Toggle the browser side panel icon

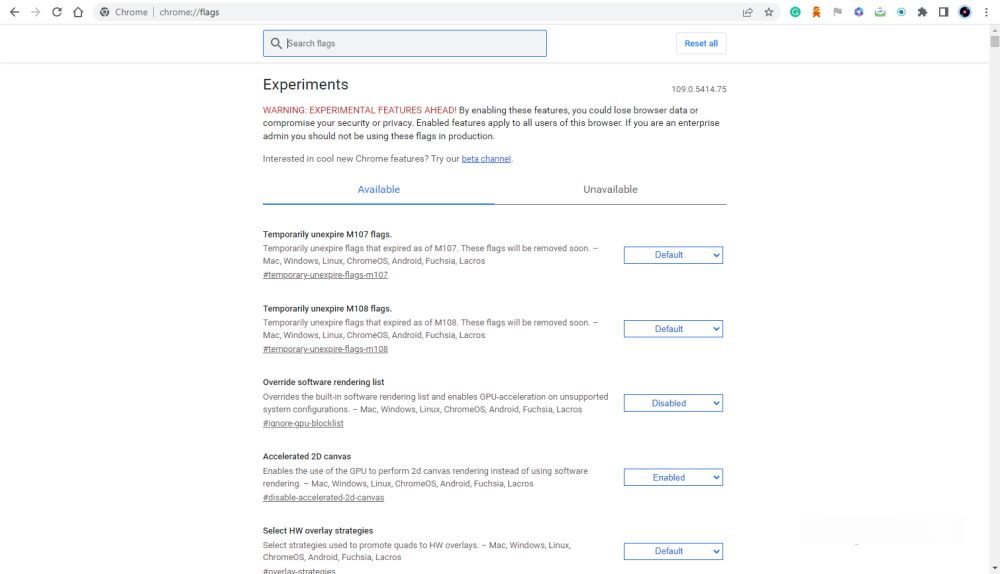943,12
